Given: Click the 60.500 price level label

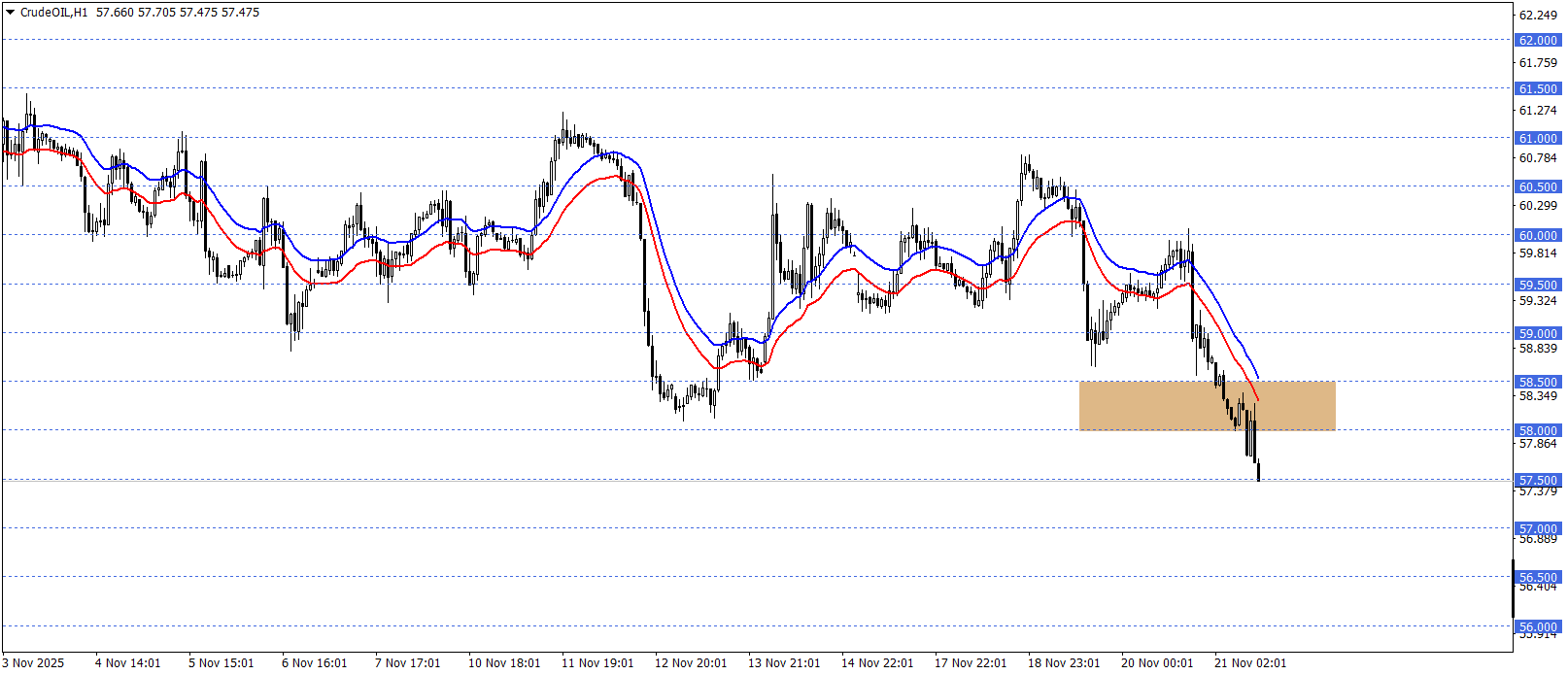Looking at the screenshot, I should 1538,186.
